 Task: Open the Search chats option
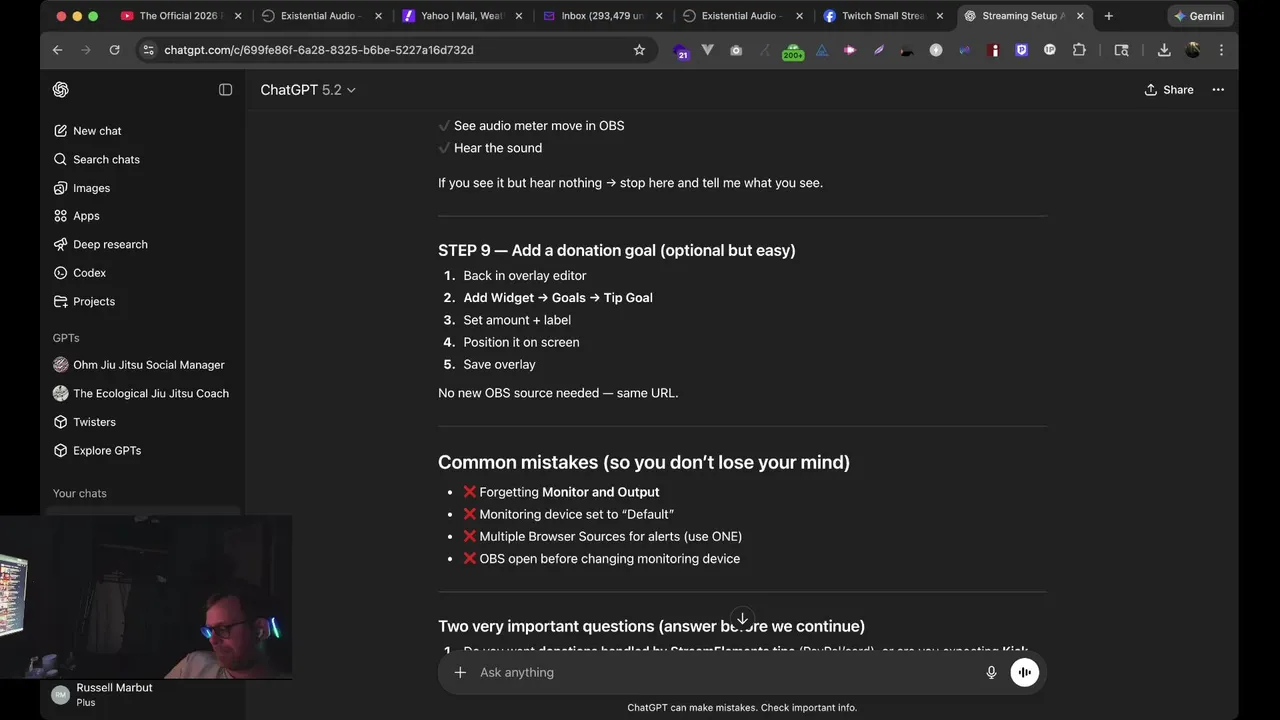click(106, 159)
